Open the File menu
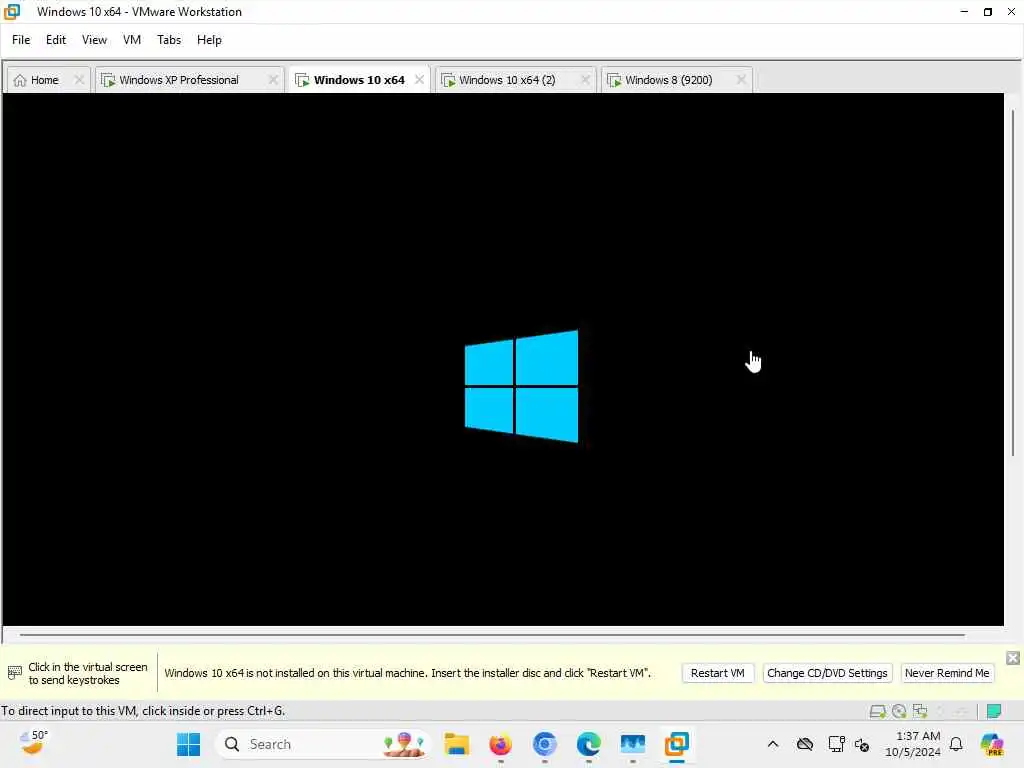This screenshot has width=1024, height=768. coord(21,40)
